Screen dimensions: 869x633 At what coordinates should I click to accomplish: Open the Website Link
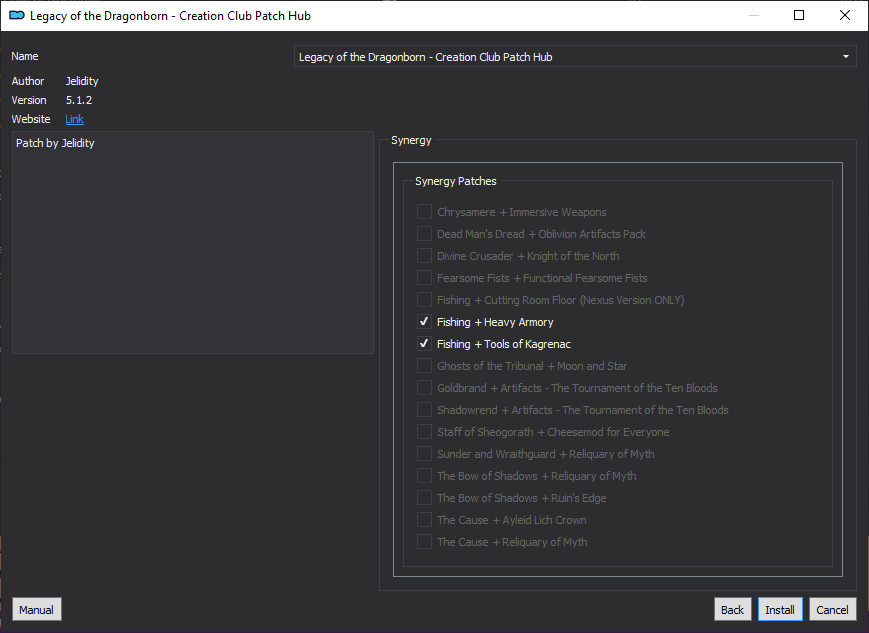click(74, 119)
